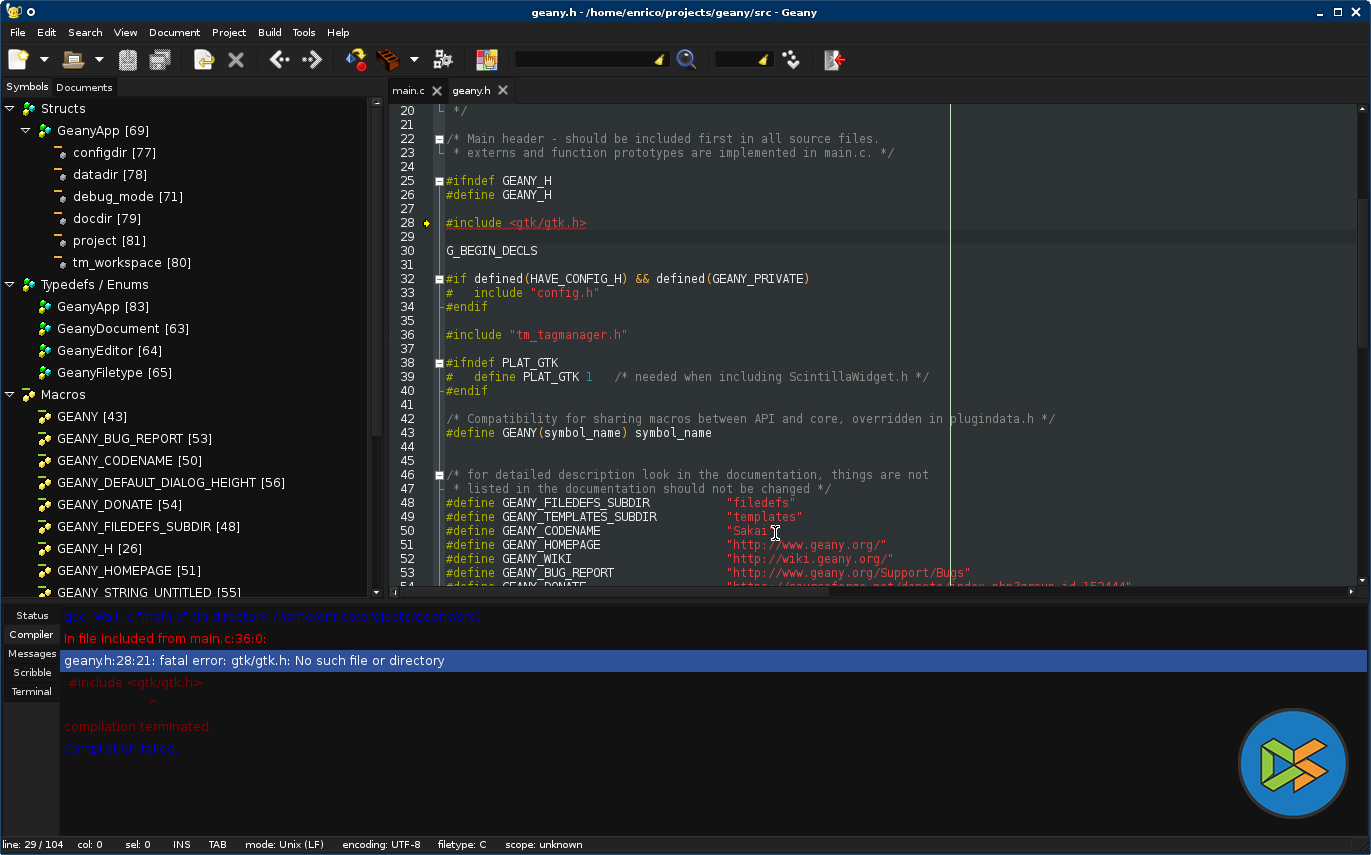Click the Build brick icon
Screen dimensions: 1371x855
(x=388, y=60)
